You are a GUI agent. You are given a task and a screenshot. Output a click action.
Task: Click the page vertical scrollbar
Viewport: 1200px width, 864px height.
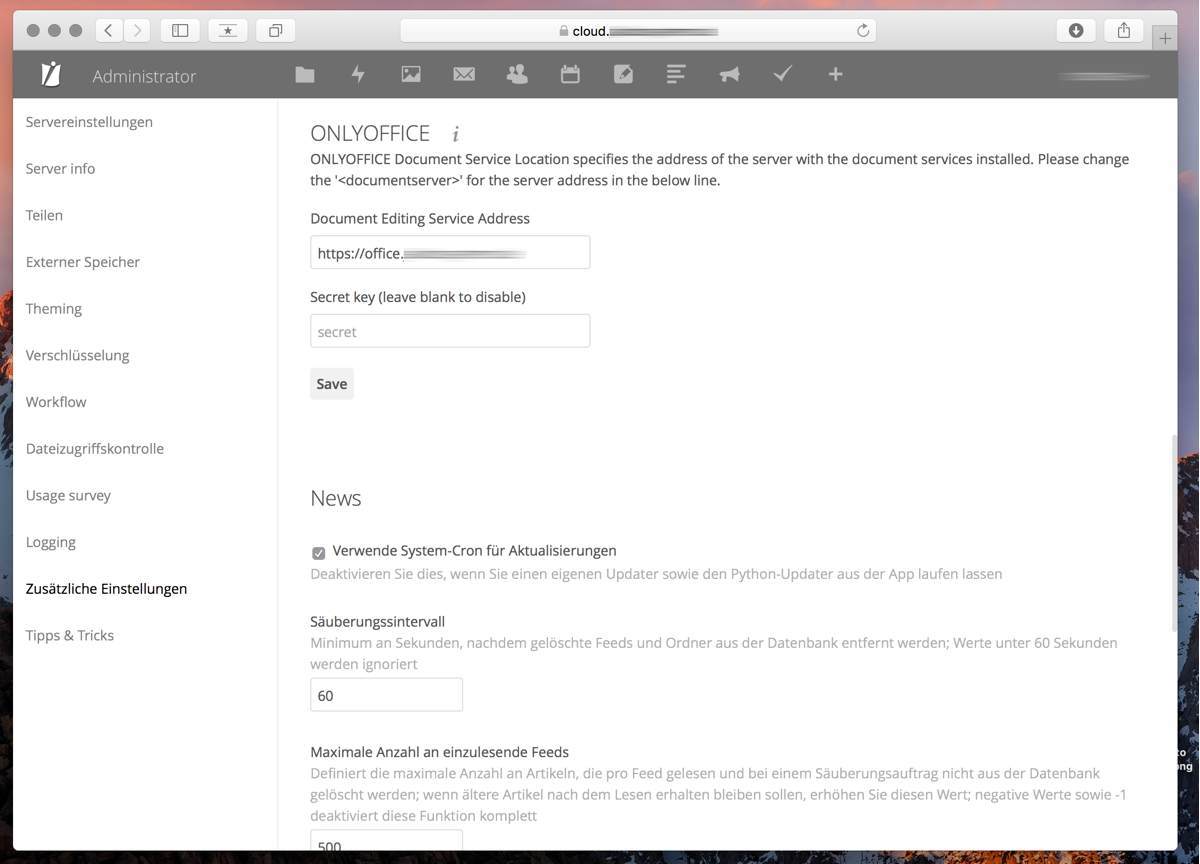coord(1174,531)
